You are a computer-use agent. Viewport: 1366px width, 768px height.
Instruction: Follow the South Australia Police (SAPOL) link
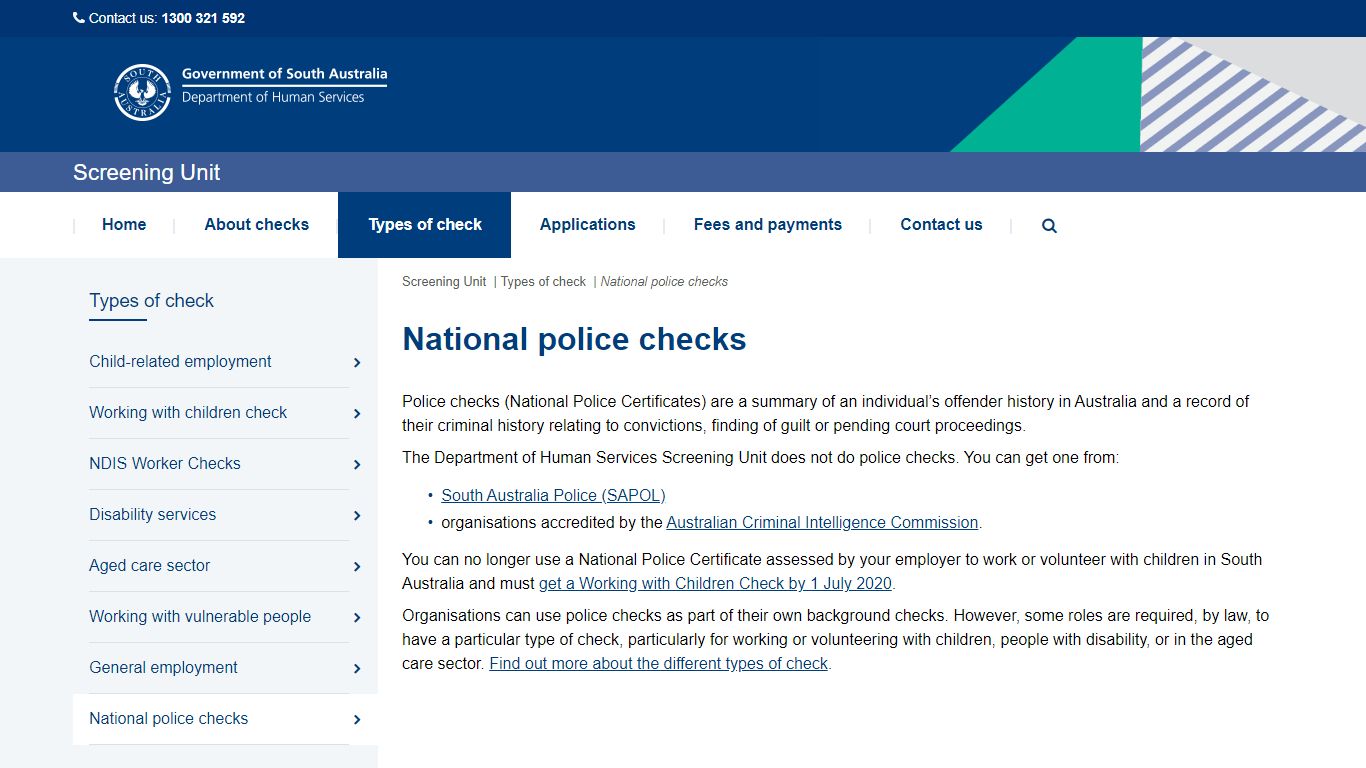(553, 495)
